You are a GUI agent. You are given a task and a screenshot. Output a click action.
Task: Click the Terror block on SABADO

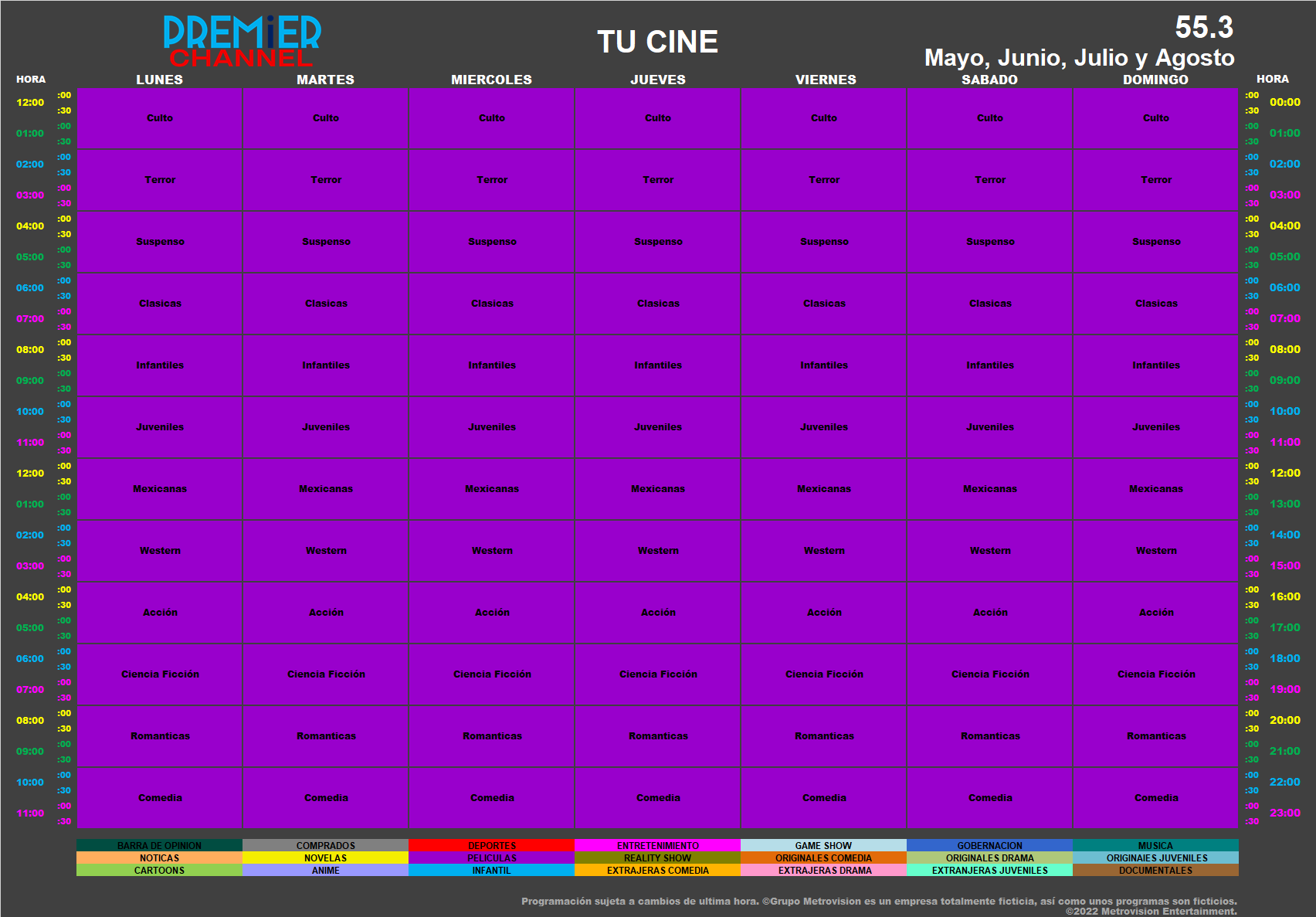(990, 180)
